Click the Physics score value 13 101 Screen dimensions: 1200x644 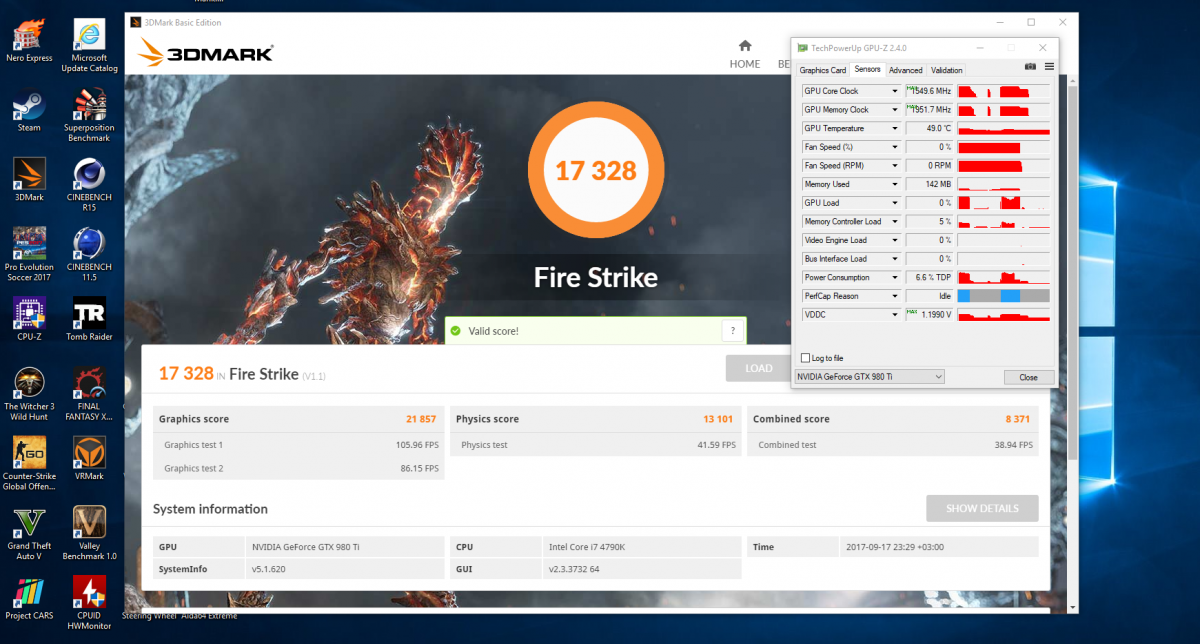click(719, 419)
